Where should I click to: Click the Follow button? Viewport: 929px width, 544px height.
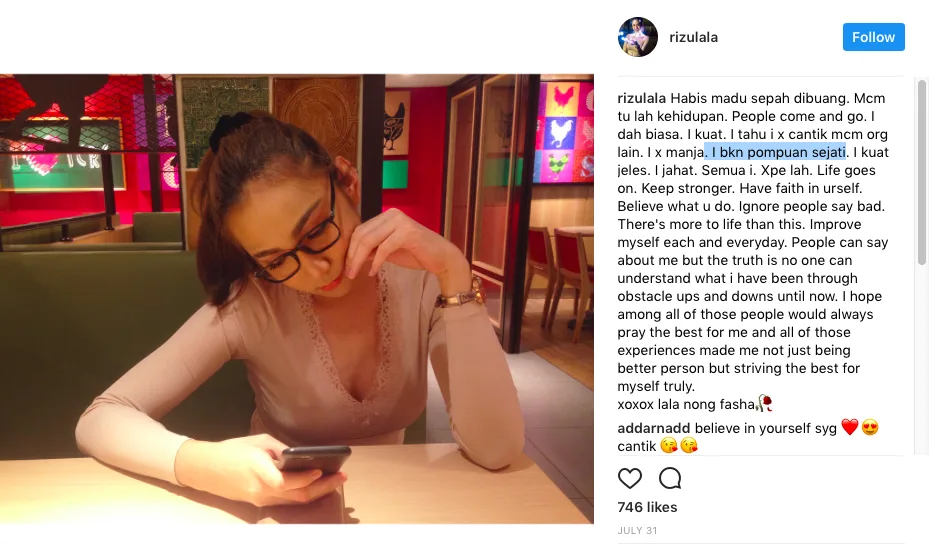point(873,37)
